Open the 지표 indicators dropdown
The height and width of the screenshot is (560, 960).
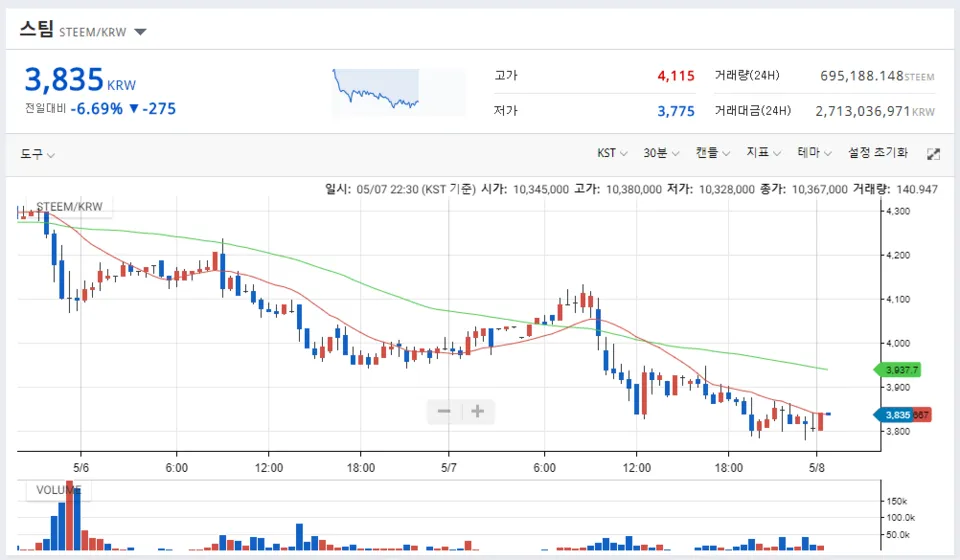(763, 152)
